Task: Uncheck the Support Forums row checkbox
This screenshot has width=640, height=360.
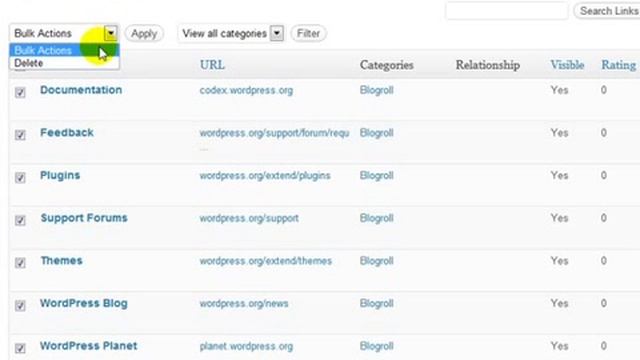Action: click(x=20, y=220)
